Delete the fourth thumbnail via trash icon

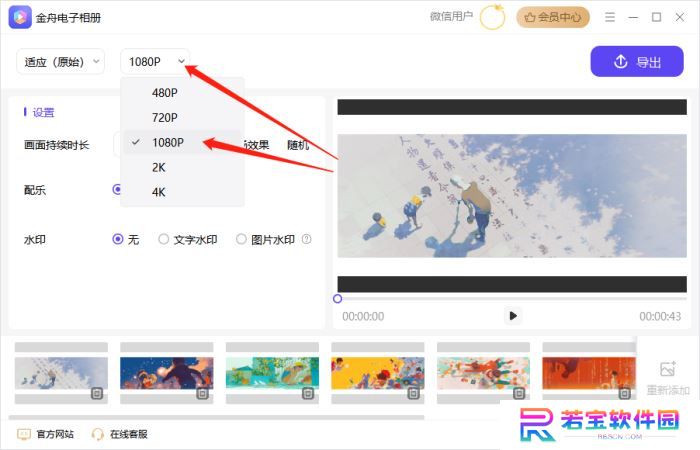(413, 393)
